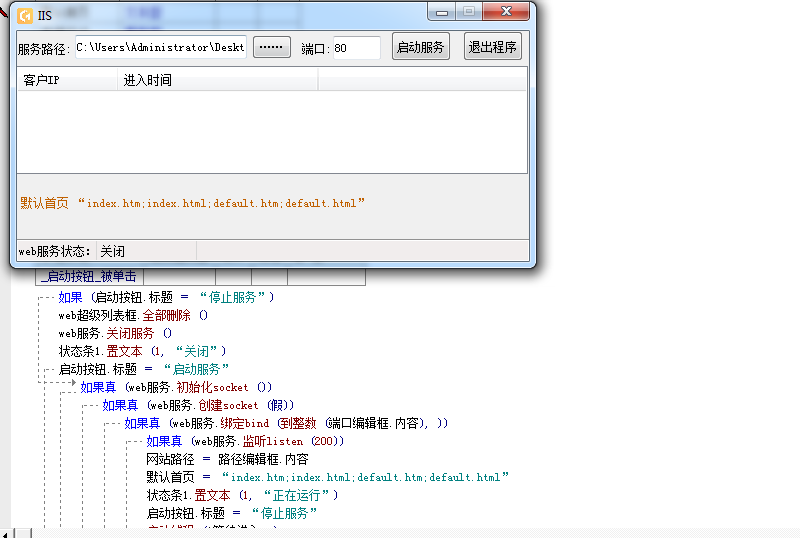The image size is (800, 538).
Task: Click the 端口 port field showing 80
Action: coord(357,47)
